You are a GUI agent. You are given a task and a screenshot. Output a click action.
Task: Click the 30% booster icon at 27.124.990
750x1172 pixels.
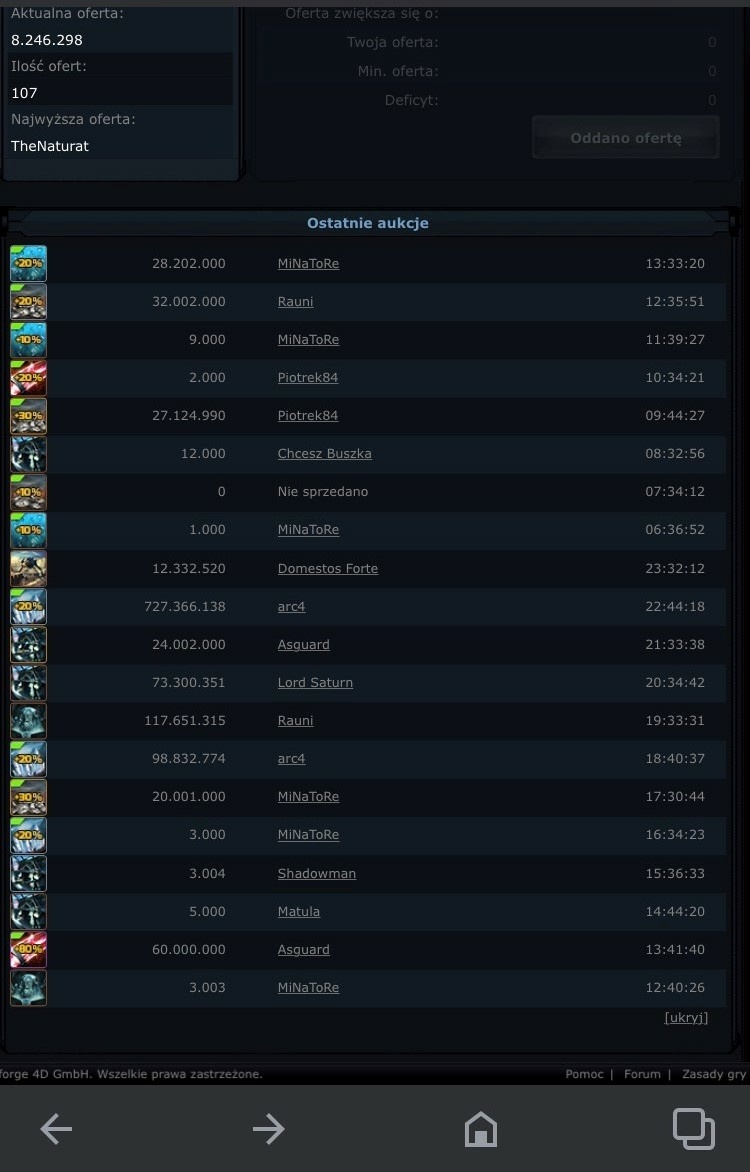(28, 416)
